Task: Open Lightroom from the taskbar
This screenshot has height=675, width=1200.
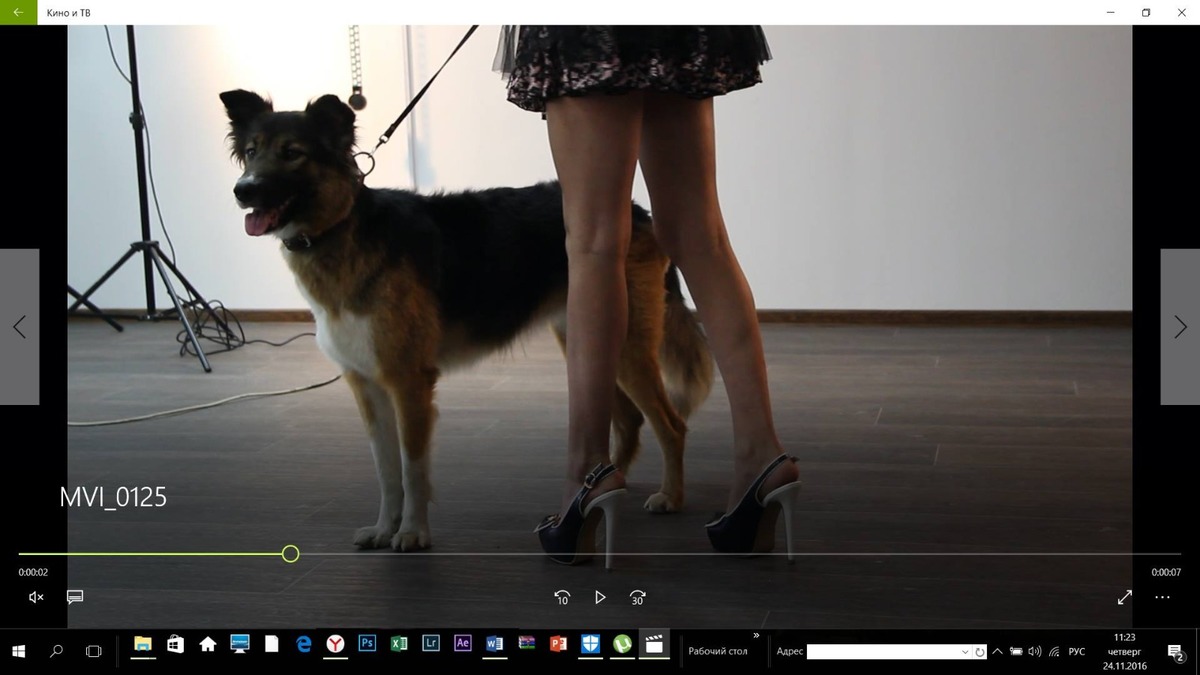Action: 431,644
